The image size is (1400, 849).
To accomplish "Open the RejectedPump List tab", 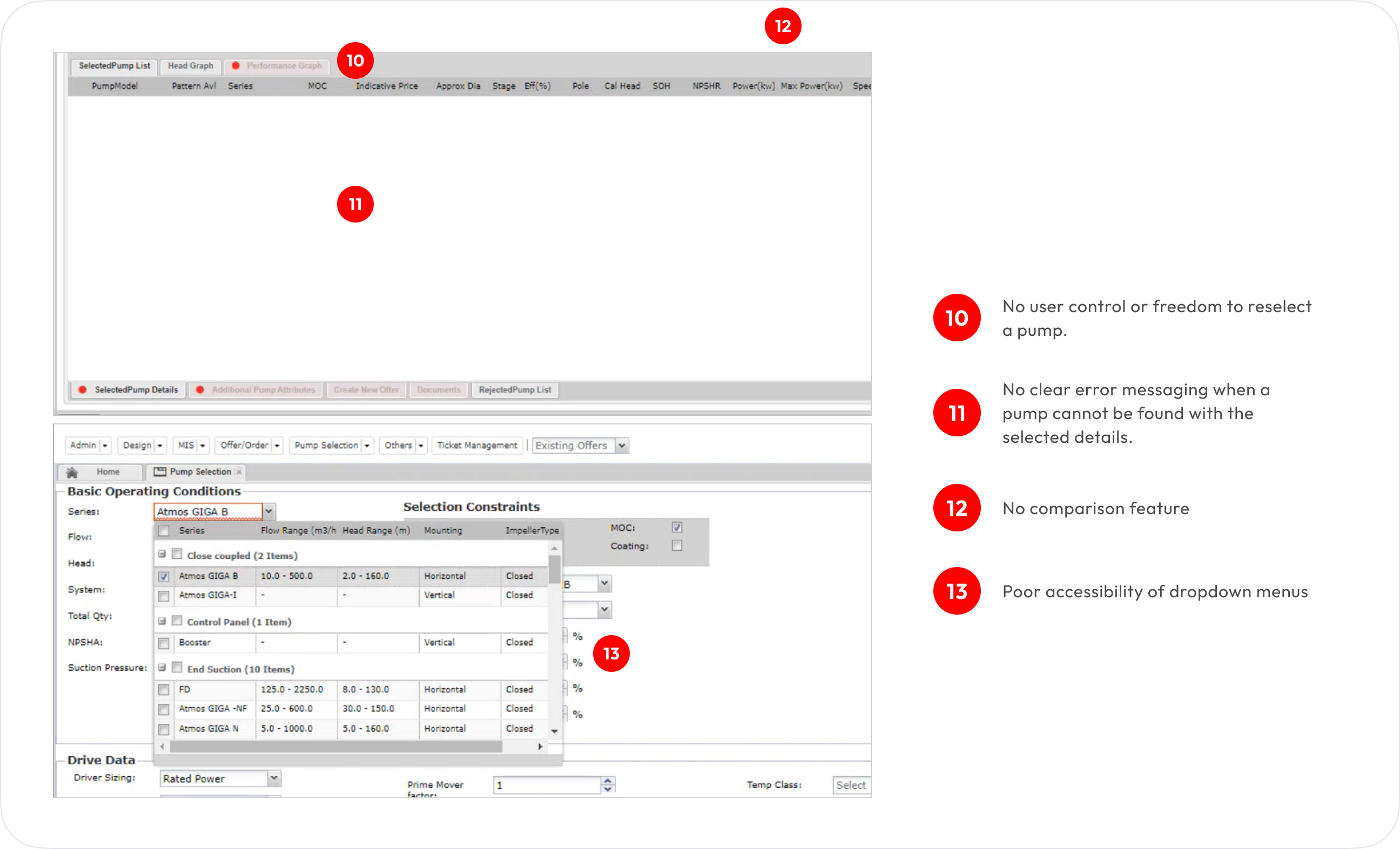I will click(x=515, y=390).
